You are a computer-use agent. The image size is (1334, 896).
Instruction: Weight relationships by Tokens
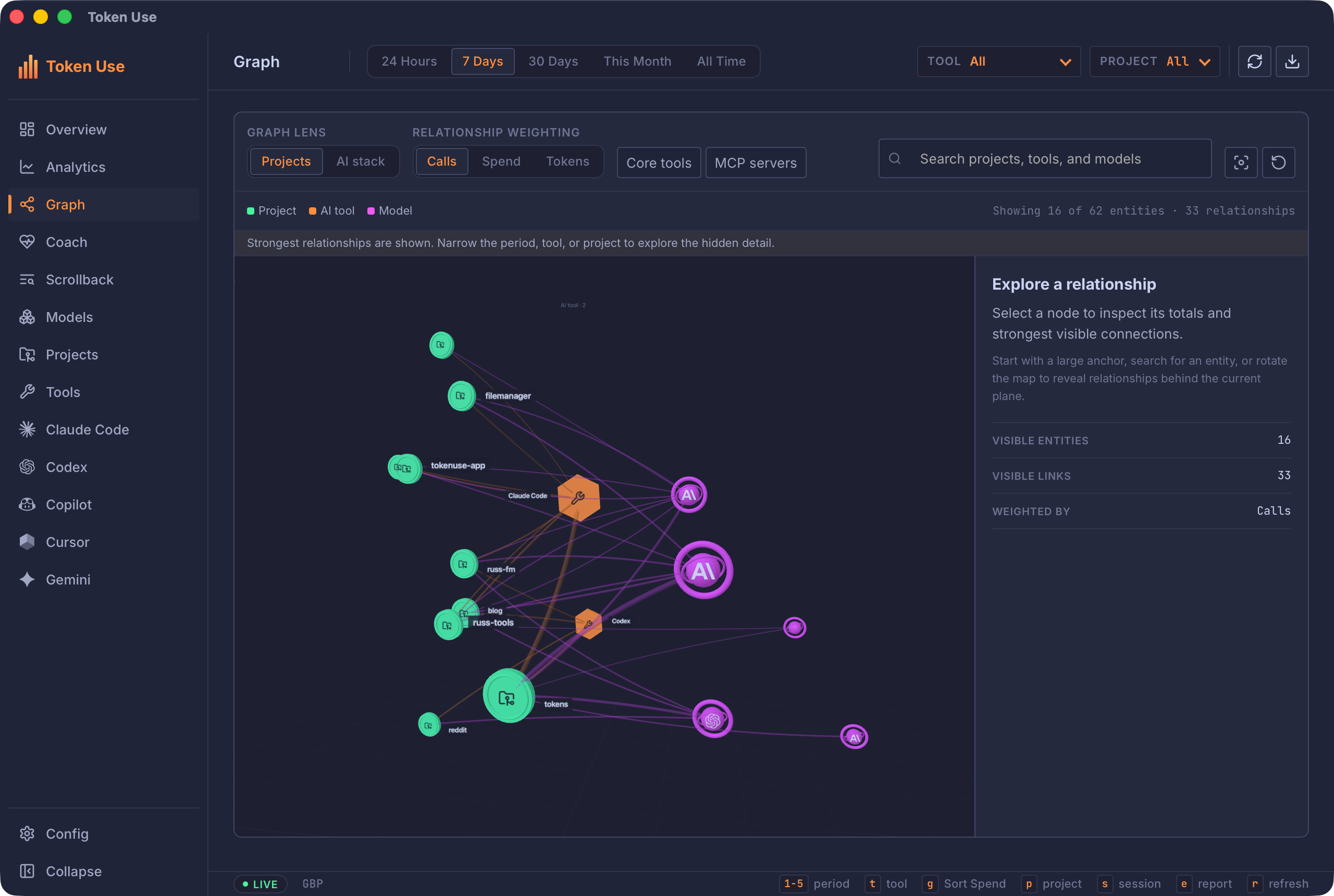[x=567, y=161]
